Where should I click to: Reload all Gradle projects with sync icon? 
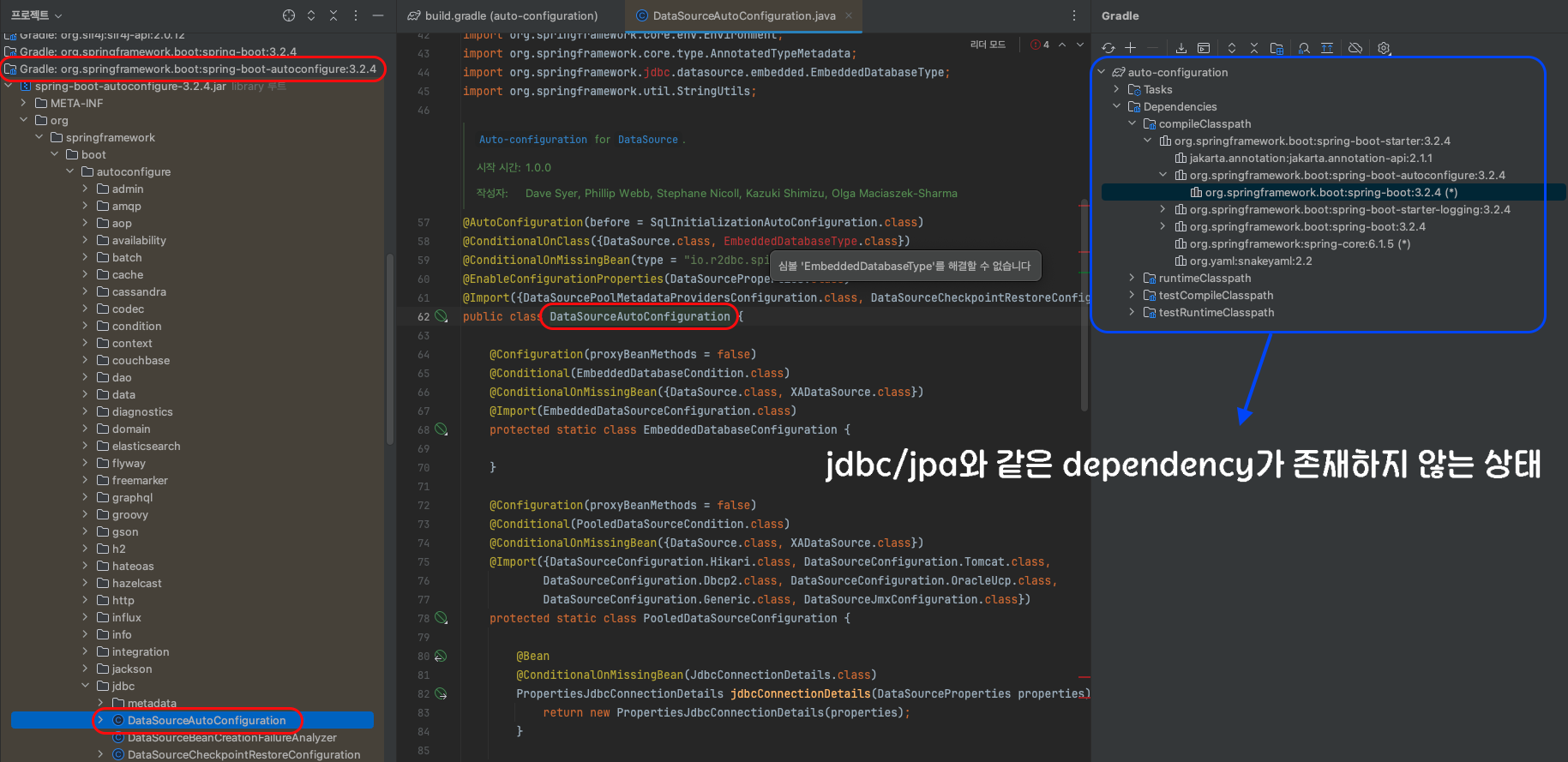[x=1108, y=48]
